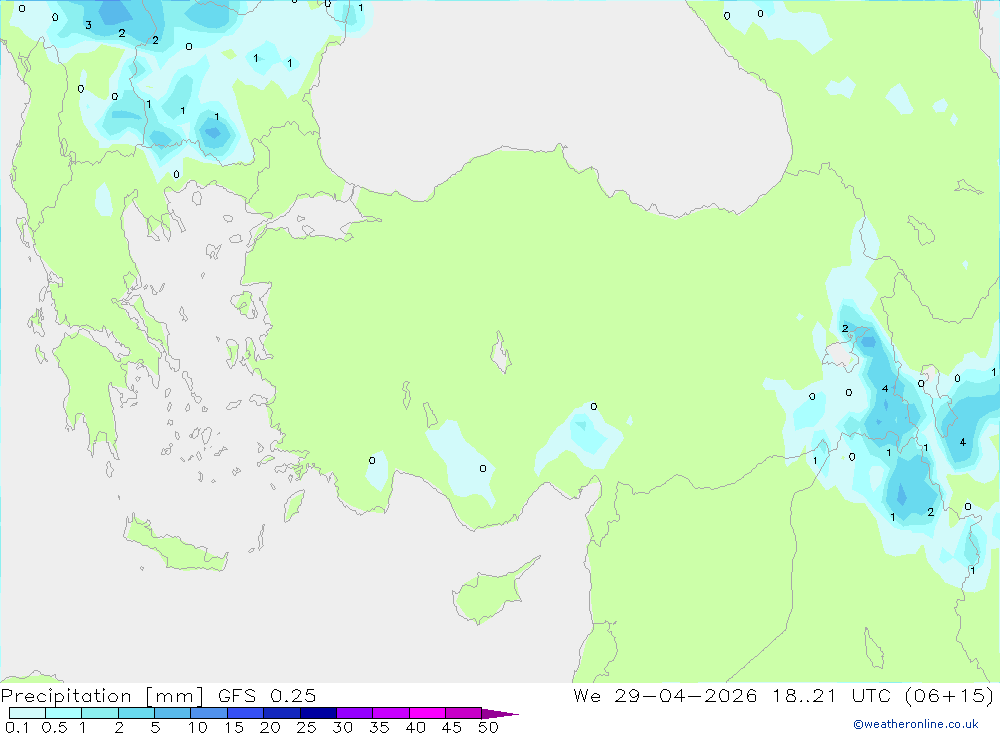Click the '18..21 UTC' time label
This screenshot has height=733, width=1000.
click(832, 696)
